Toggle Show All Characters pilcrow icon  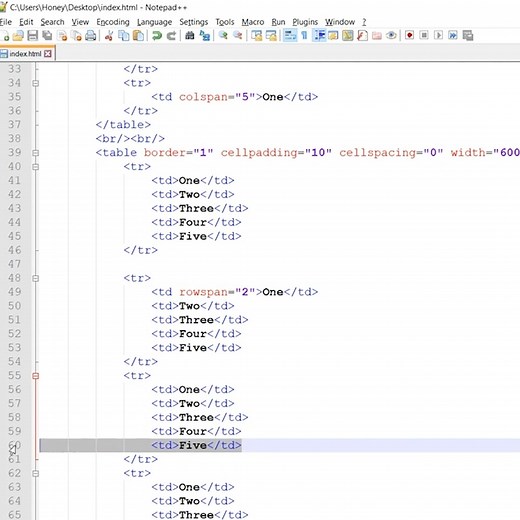(x=304, y=35)
